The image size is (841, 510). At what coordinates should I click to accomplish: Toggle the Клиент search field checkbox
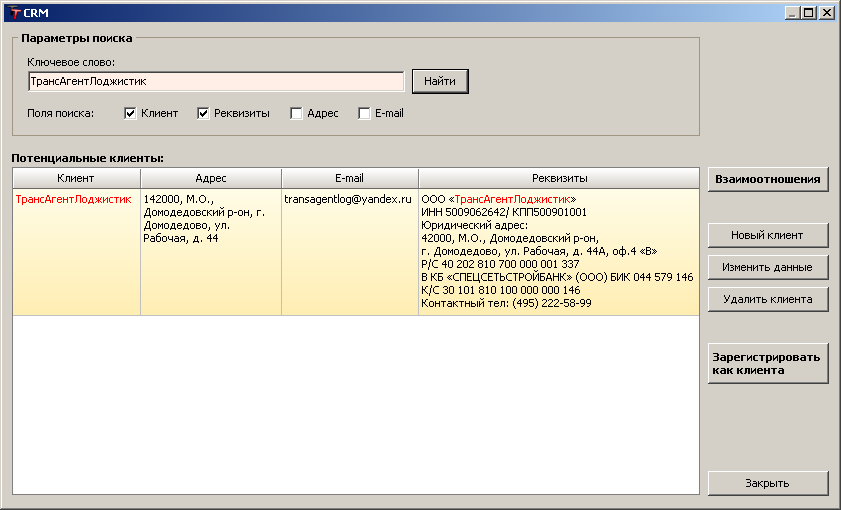point(130,113)
